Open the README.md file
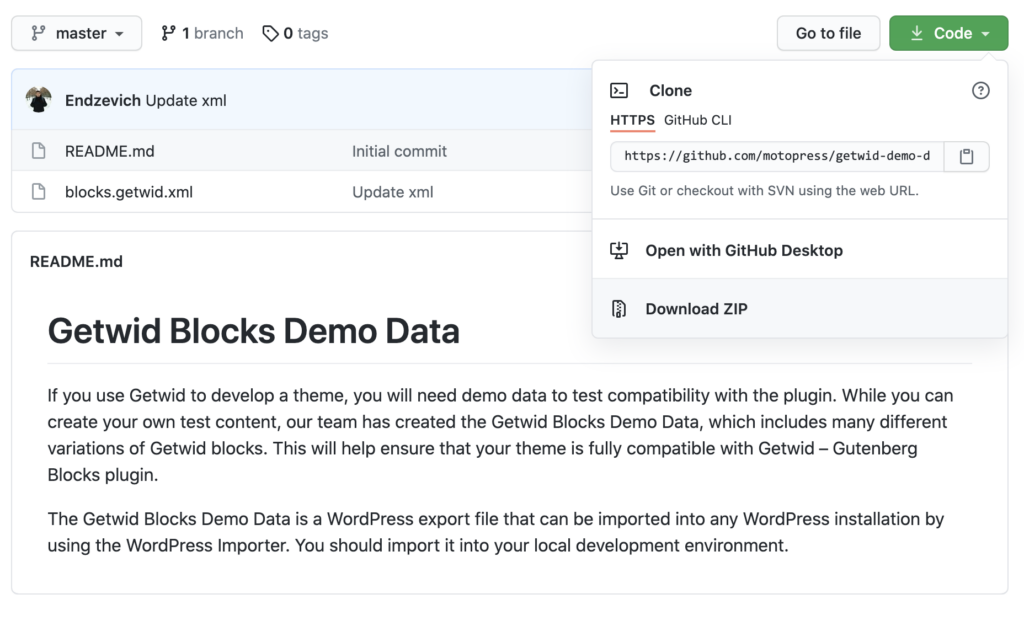 click(x=110, y=151)
